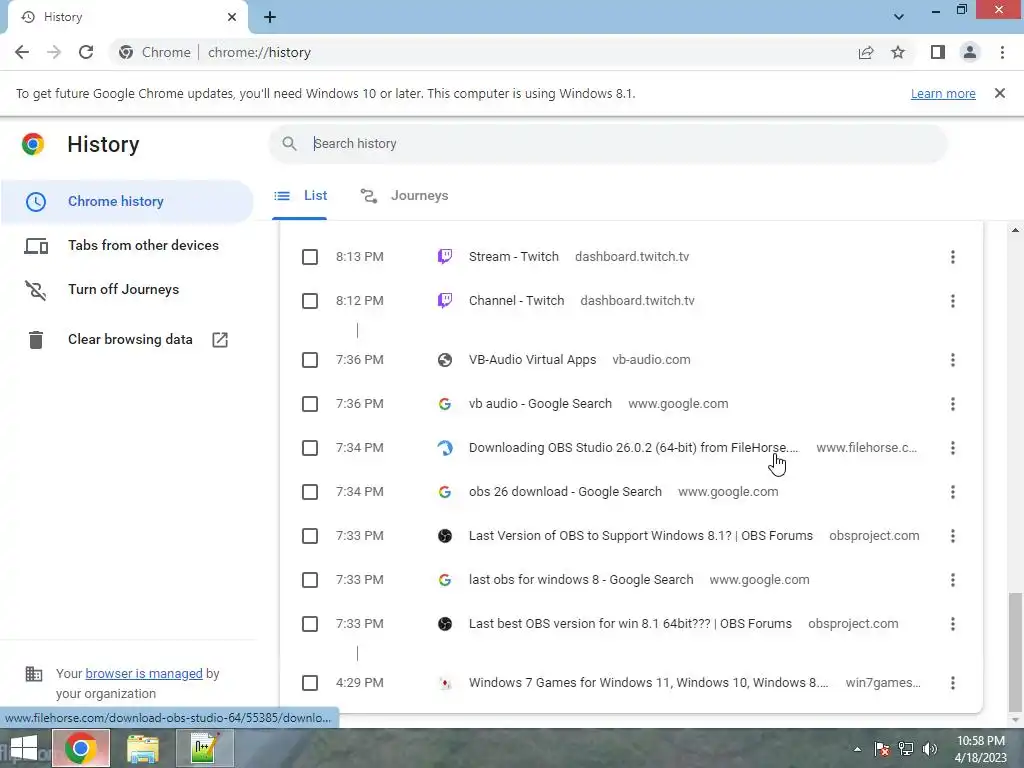Open the Learn more link
Viewport: 1024px width, 768px height.
[x=943, y=93]
